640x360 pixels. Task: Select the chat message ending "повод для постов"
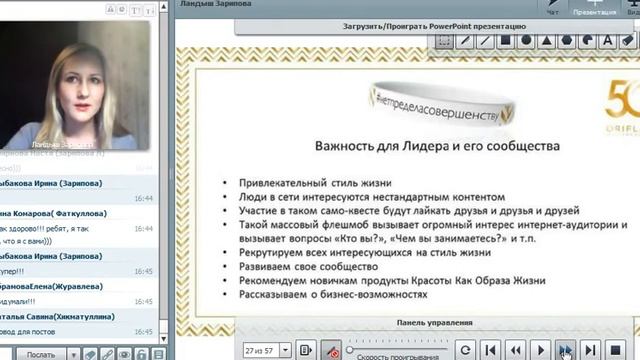pos(27,332)
